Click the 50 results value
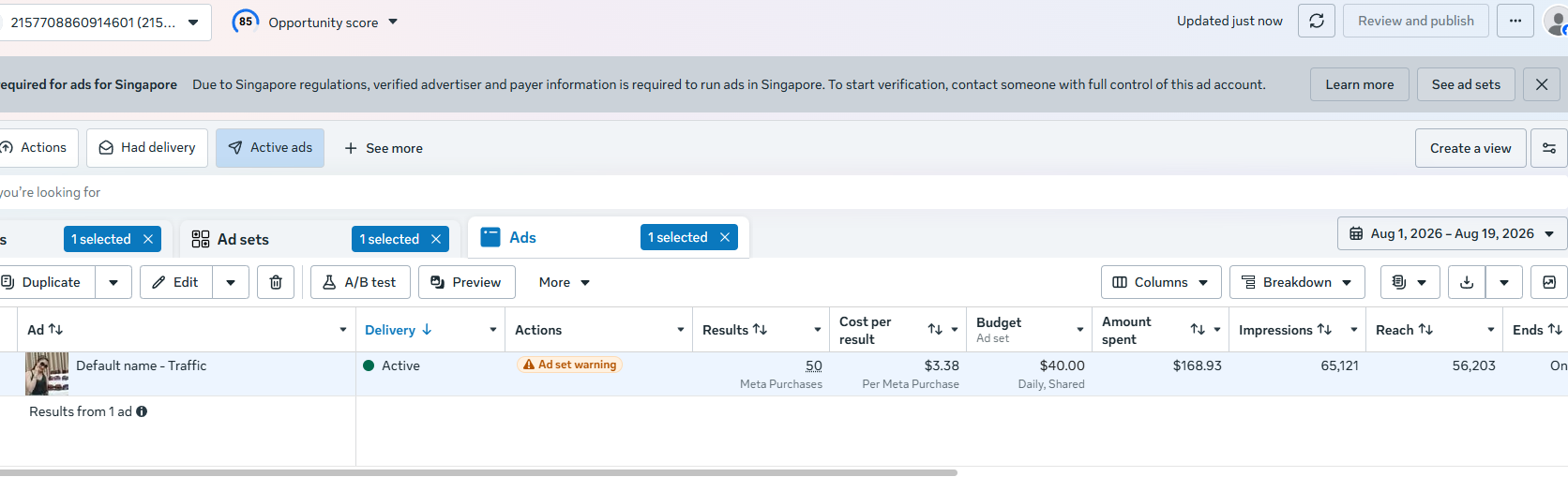This screenshot has width=1568, height=492. tap(813, 365)
